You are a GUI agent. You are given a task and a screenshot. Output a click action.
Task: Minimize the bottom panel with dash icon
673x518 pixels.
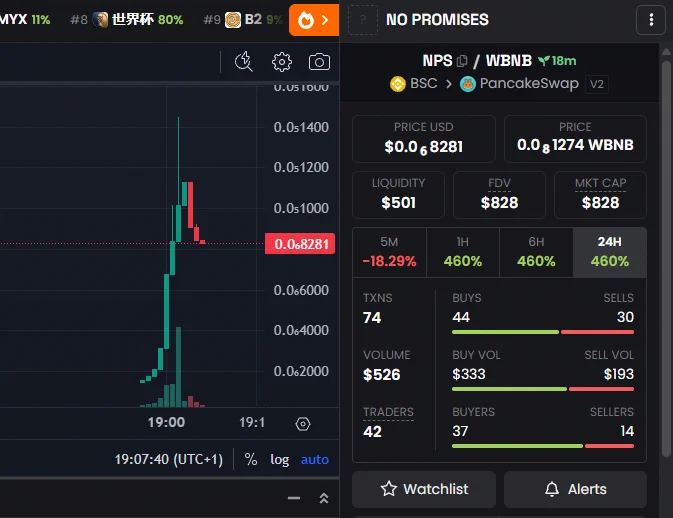294,498
